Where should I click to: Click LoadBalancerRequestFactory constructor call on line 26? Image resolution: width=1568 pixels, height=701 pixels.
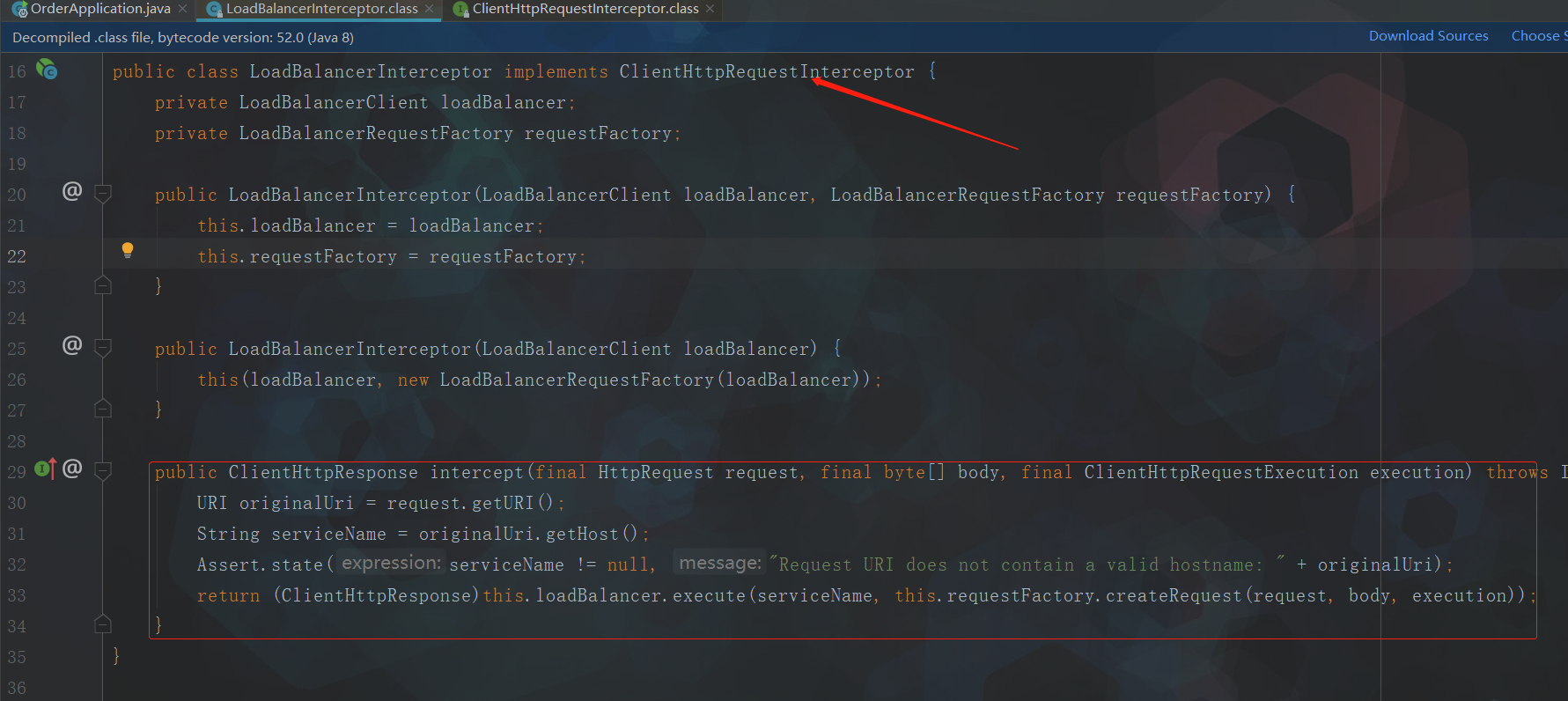tap(577, 380)
